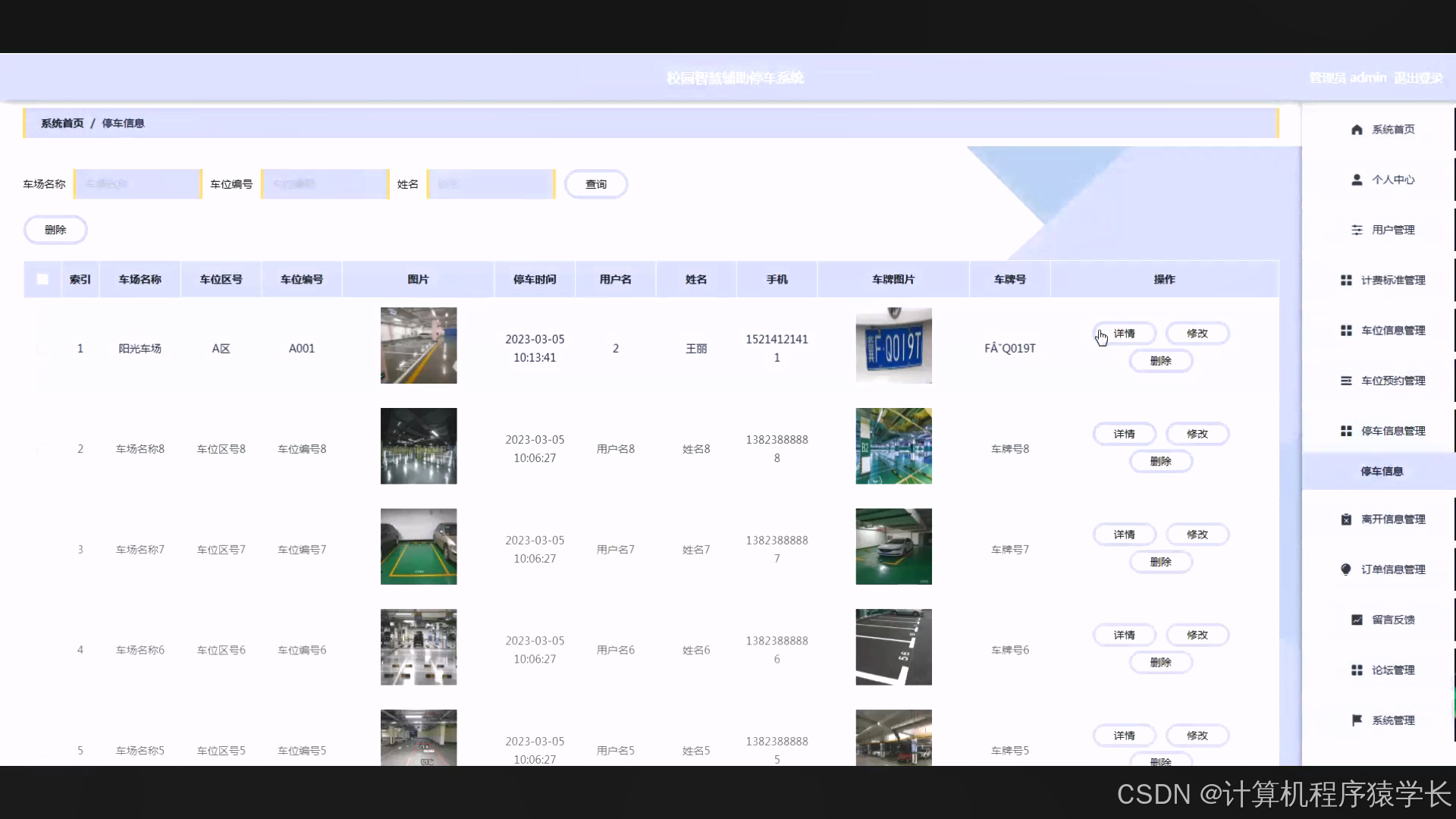This screenshot has width=1456, height=819.
Task: Click the batch 删除 button above the table
Action: pos(55,230)
